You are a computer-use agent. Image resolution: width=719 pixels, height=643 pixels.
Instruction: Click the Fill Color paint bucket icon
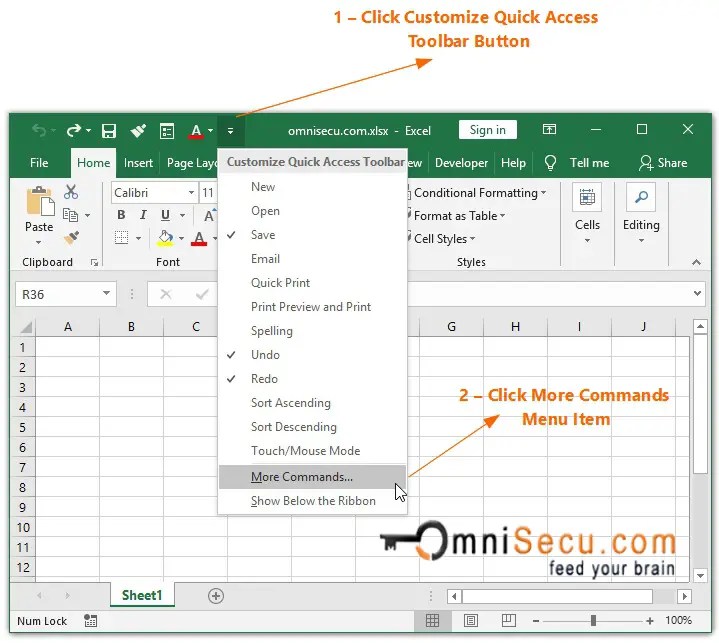tap(165, 238)
